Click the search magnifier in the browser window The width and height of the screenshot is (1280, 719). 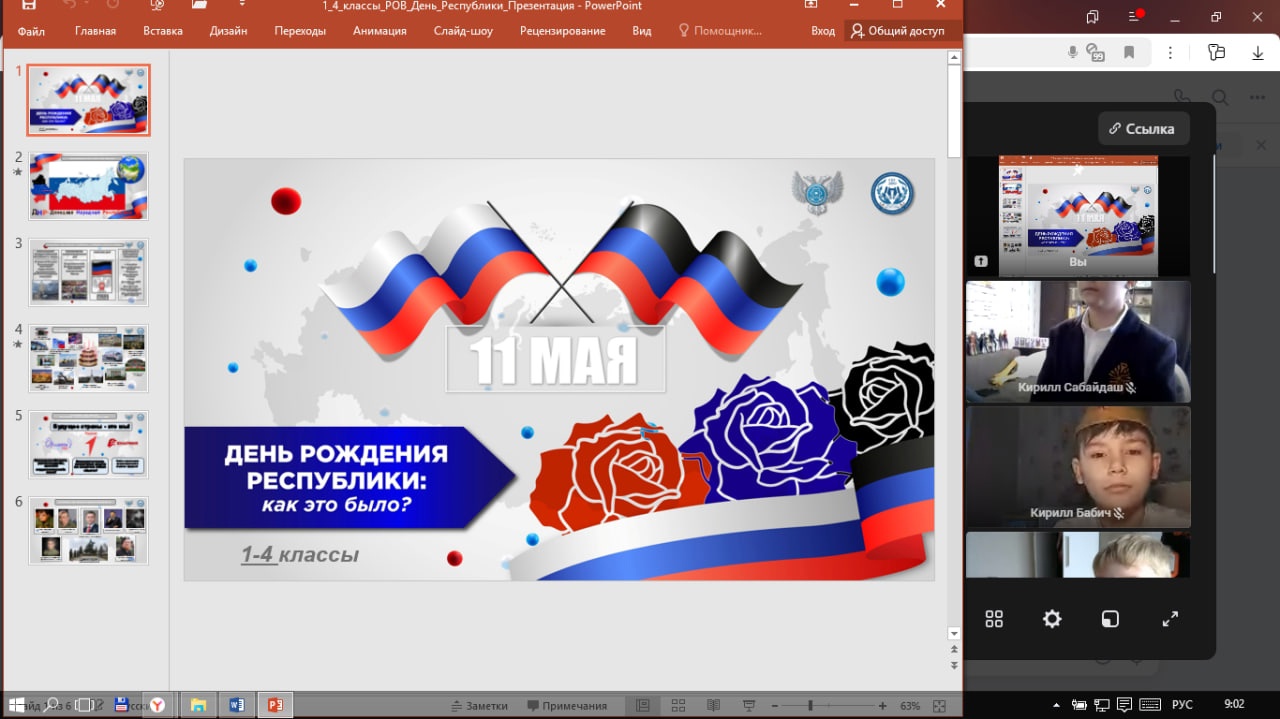point(1220,97)
